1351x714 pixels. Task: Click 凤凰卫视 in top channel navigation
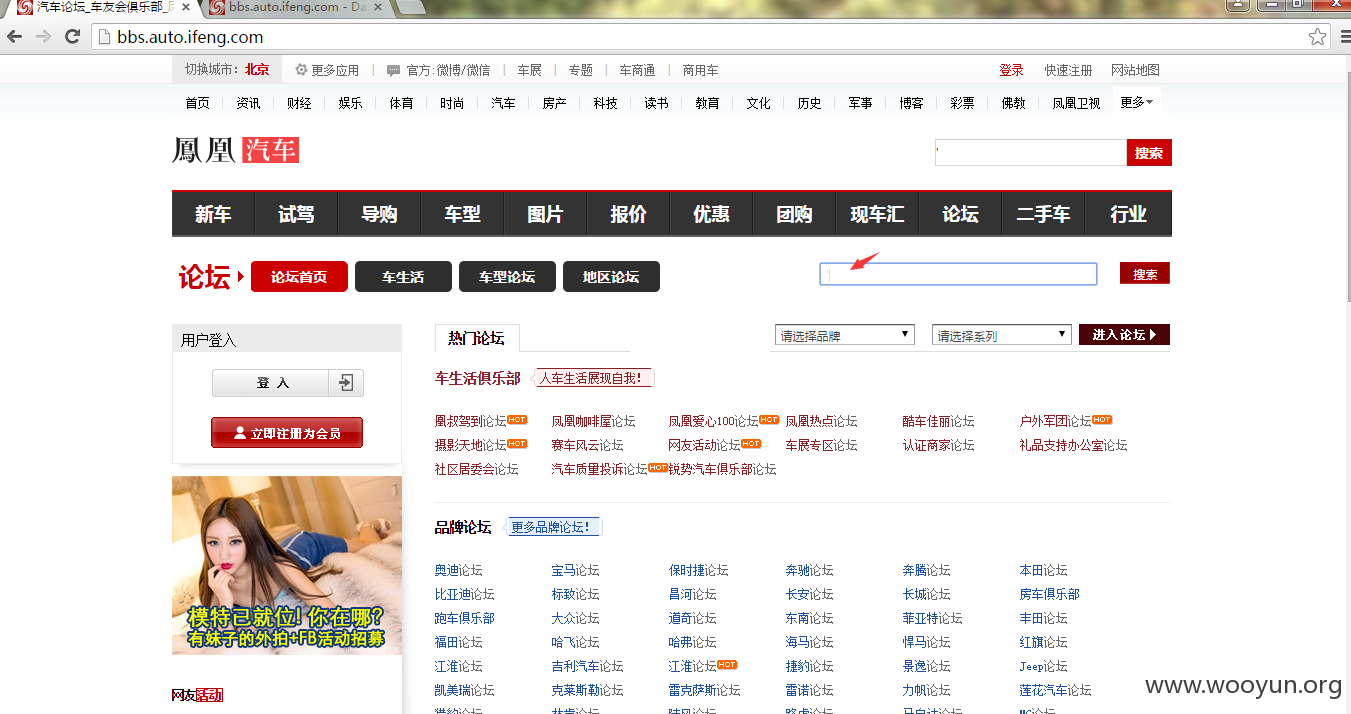1075,103
